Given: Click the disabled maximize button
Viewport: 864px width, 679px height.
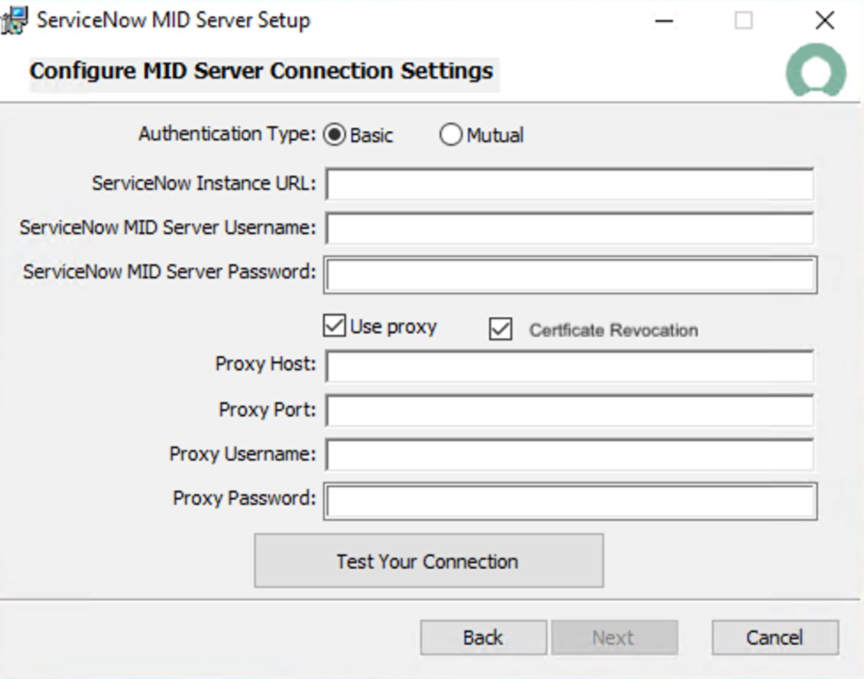Looking at the screenshot, I should (x=743, y=21).
